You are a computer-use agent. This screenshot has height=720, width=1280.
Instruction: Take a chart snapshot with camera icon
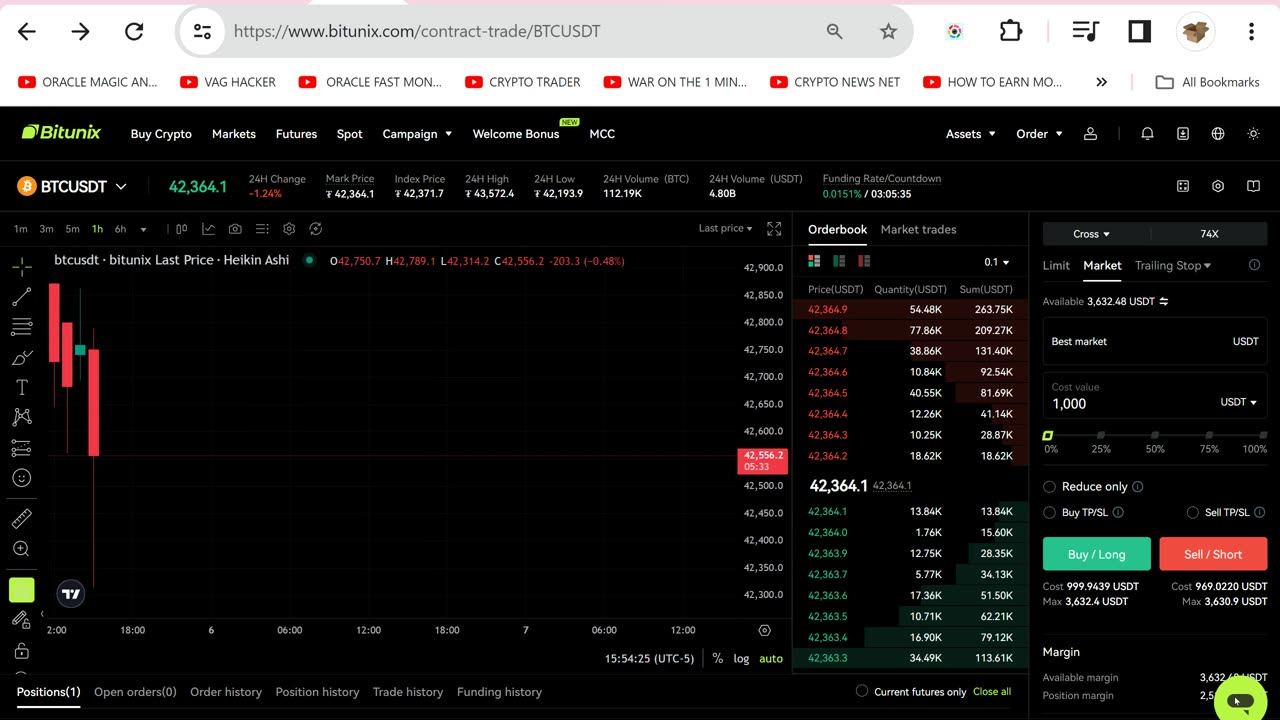[x=235, y=229]
